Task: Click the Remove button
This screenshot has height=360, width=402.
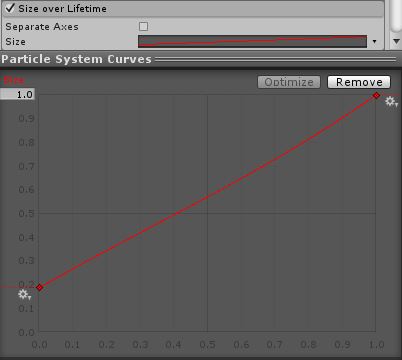Action: tap(359, 82)
